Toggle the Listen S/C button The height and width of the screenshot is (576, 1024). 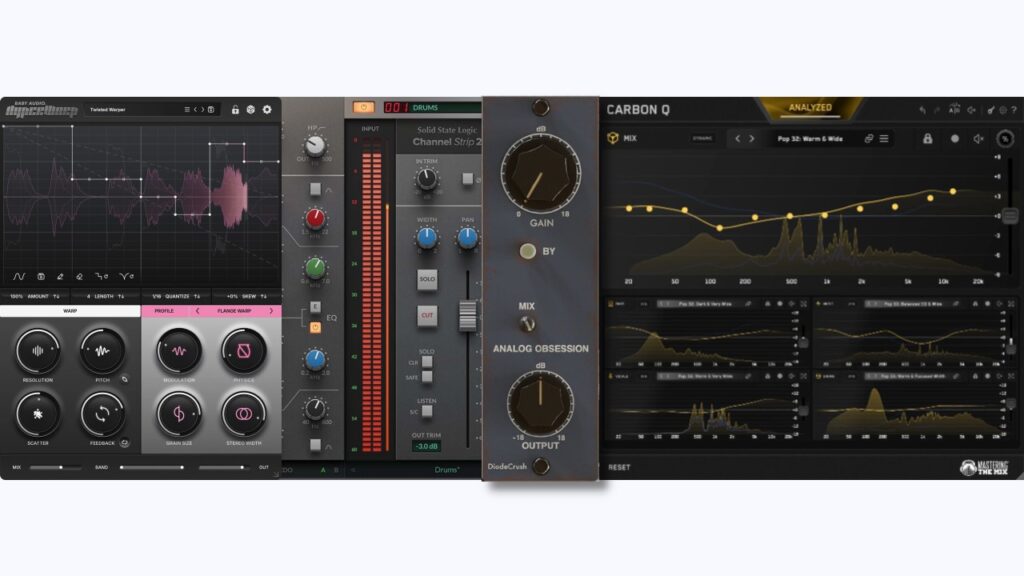[x=427, y=411]
